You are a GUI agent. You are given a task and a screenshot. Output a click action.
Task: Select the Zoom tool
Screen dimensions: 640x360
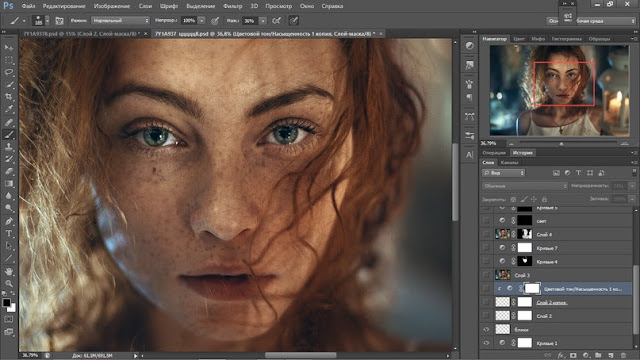pos(9,283)
